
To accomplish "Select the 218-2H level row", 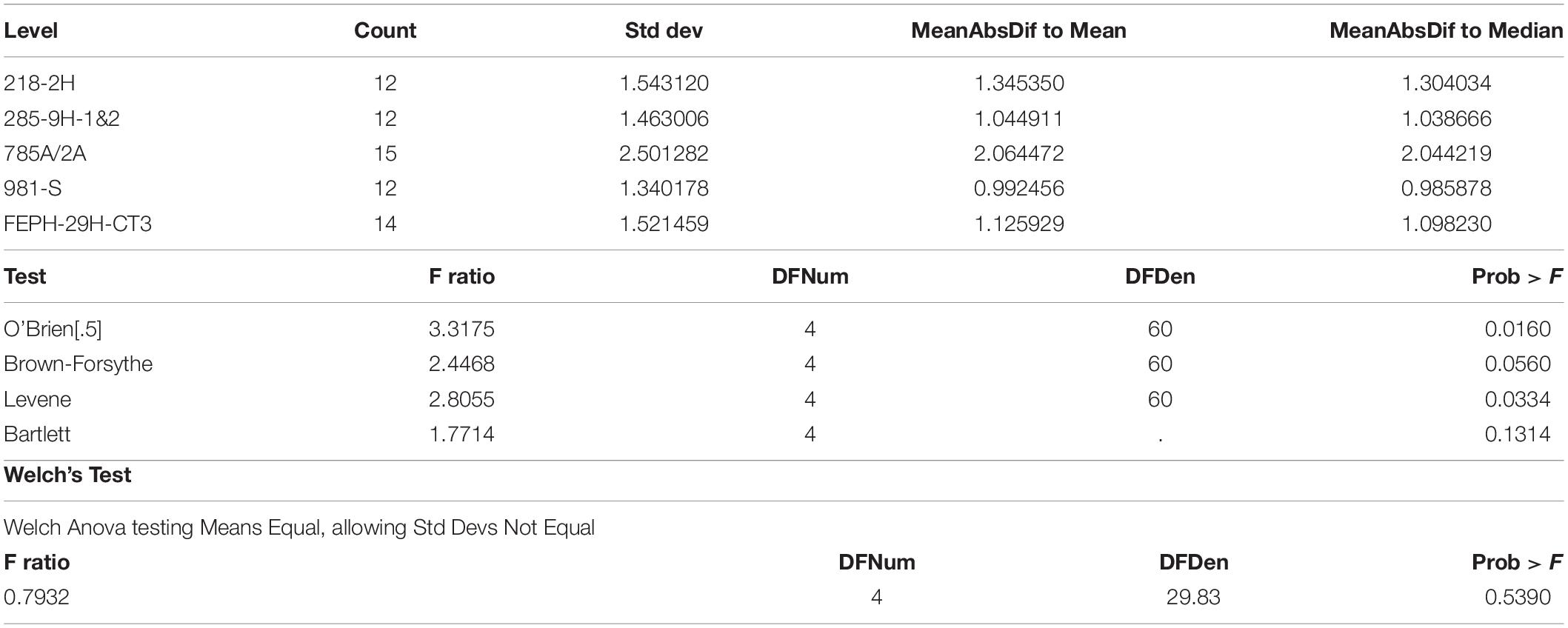I will click(784, 83).
